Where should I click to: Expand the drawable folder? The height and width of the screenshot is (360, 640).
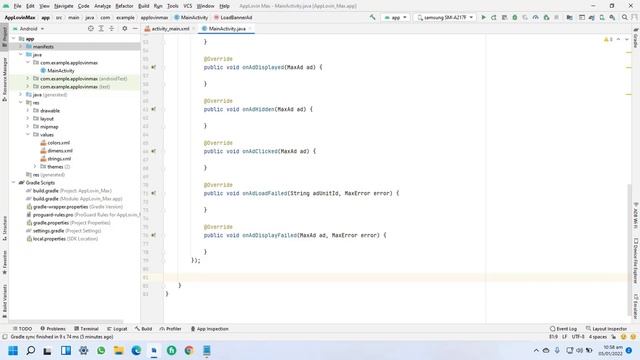[x=28, y=111]
